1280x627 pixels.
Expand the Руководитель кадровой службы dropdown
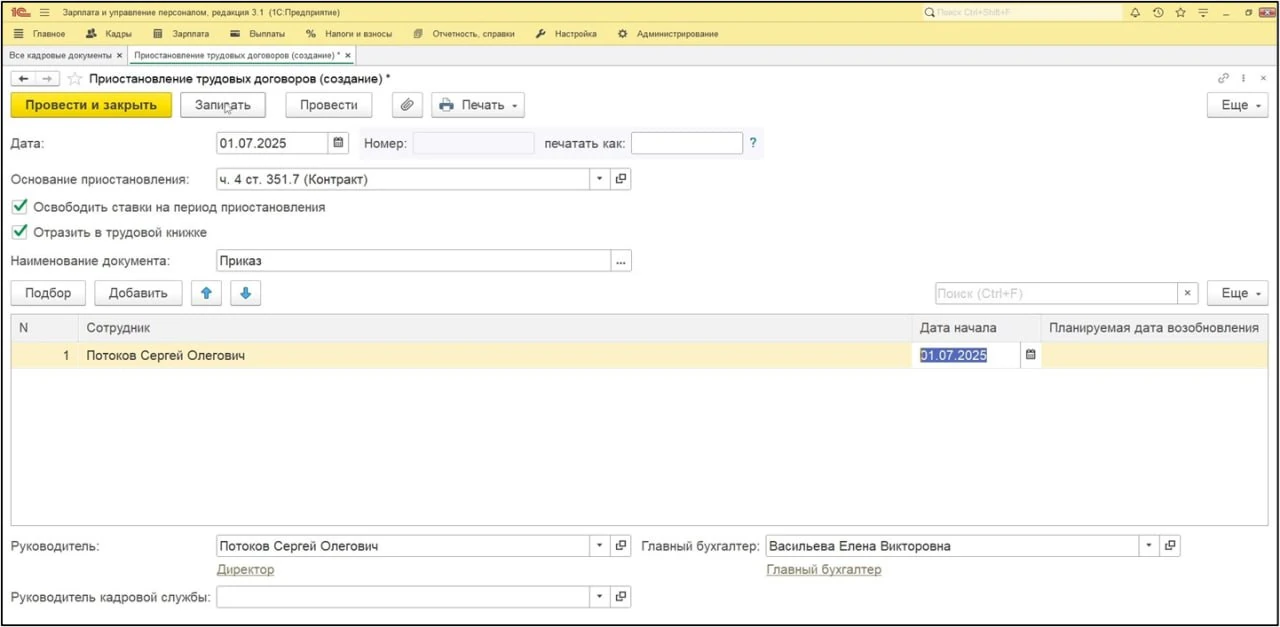601,597
